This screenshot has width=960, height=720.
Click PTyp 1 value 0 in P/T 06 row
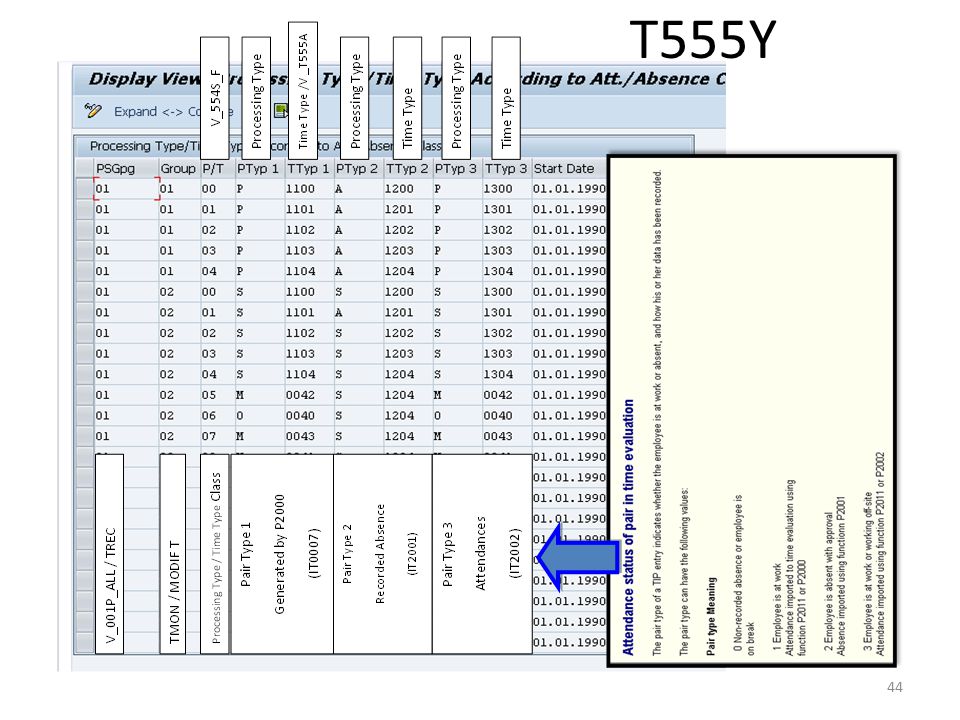pyautogui.click(x=259, y=416)
